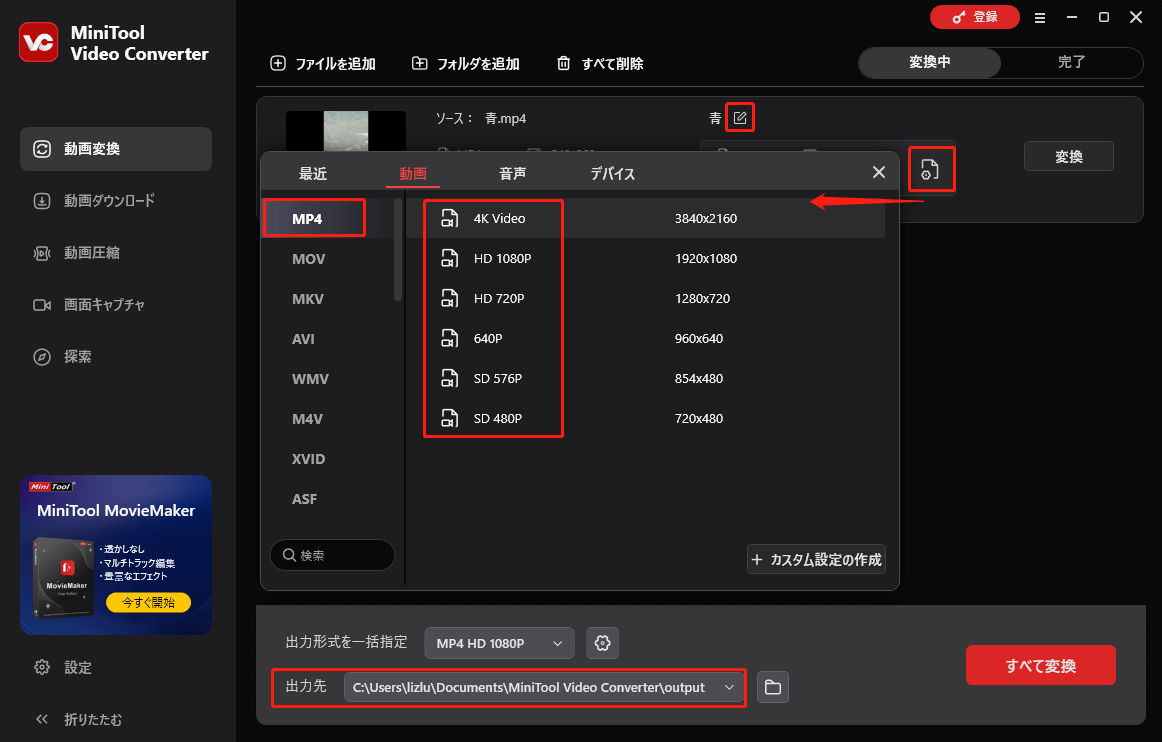This screenshot has width=1162, height=742.
Task: Click the key icon in 登録 button
Action: point(959,17)
